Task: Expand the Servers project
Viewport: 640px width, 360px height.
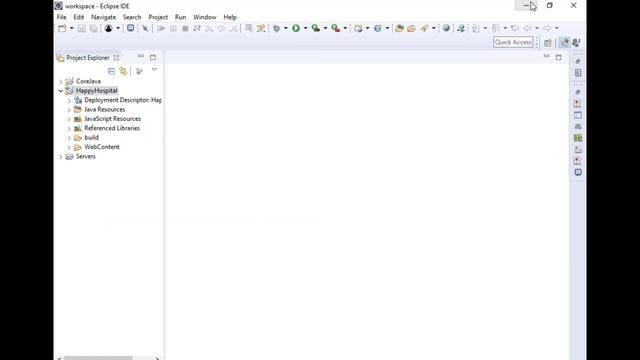Action: [61, 157]
